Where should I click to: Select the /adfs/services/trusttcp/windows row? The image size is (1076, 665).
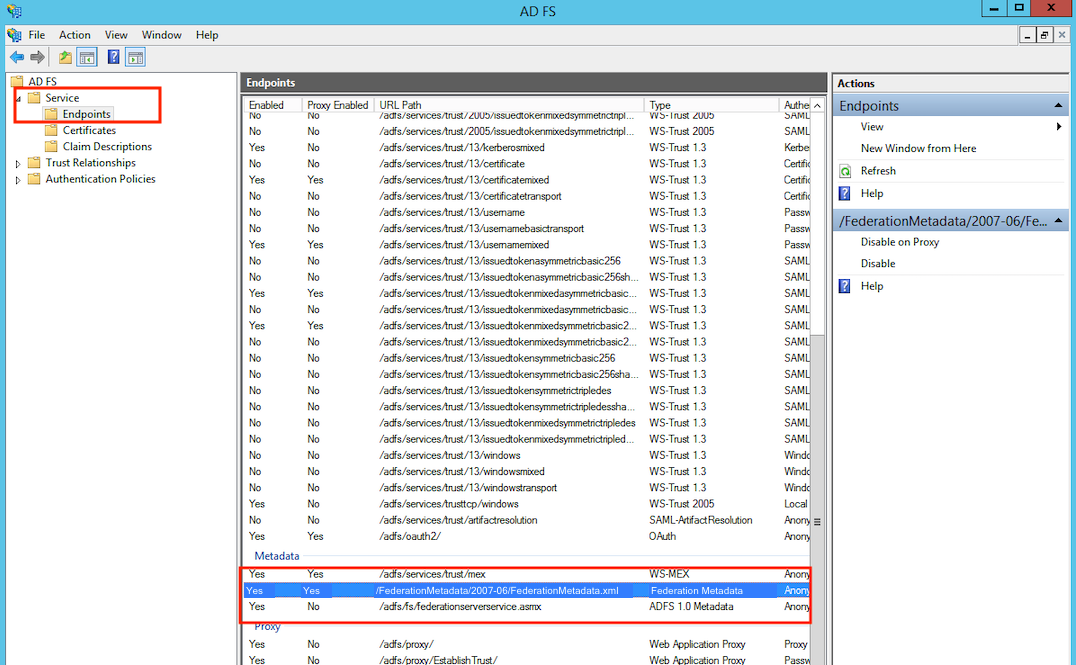coord(527,504)
